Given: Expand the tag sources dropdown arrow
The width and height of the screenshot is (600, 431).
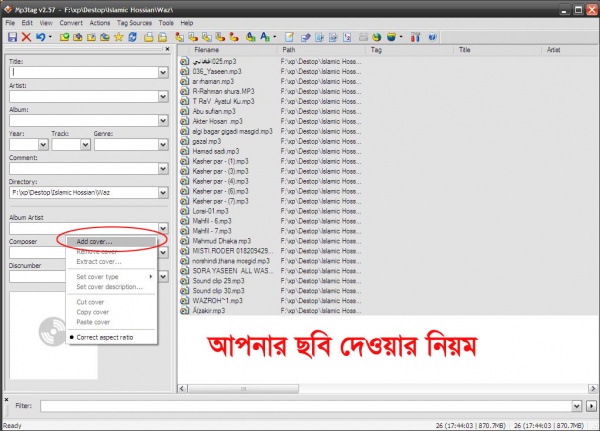Looking at the screenshot, I should (401, 37).
